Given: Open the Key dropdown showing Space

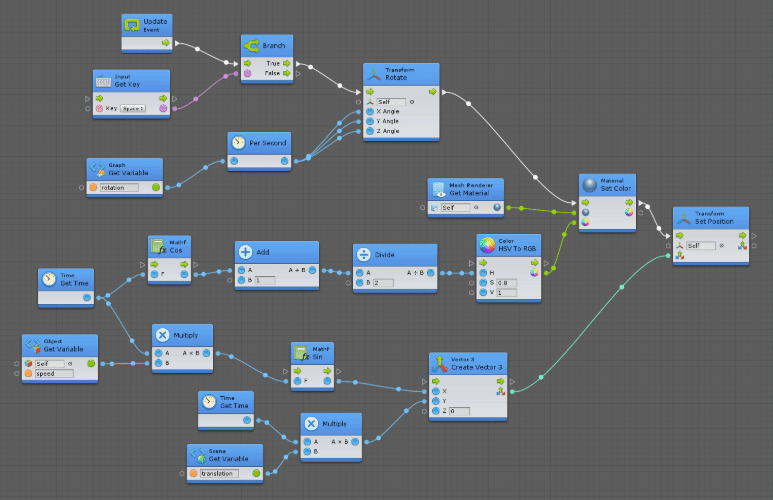Looking at the screenshot, I should pyautogui.click(x=134, y=108).
